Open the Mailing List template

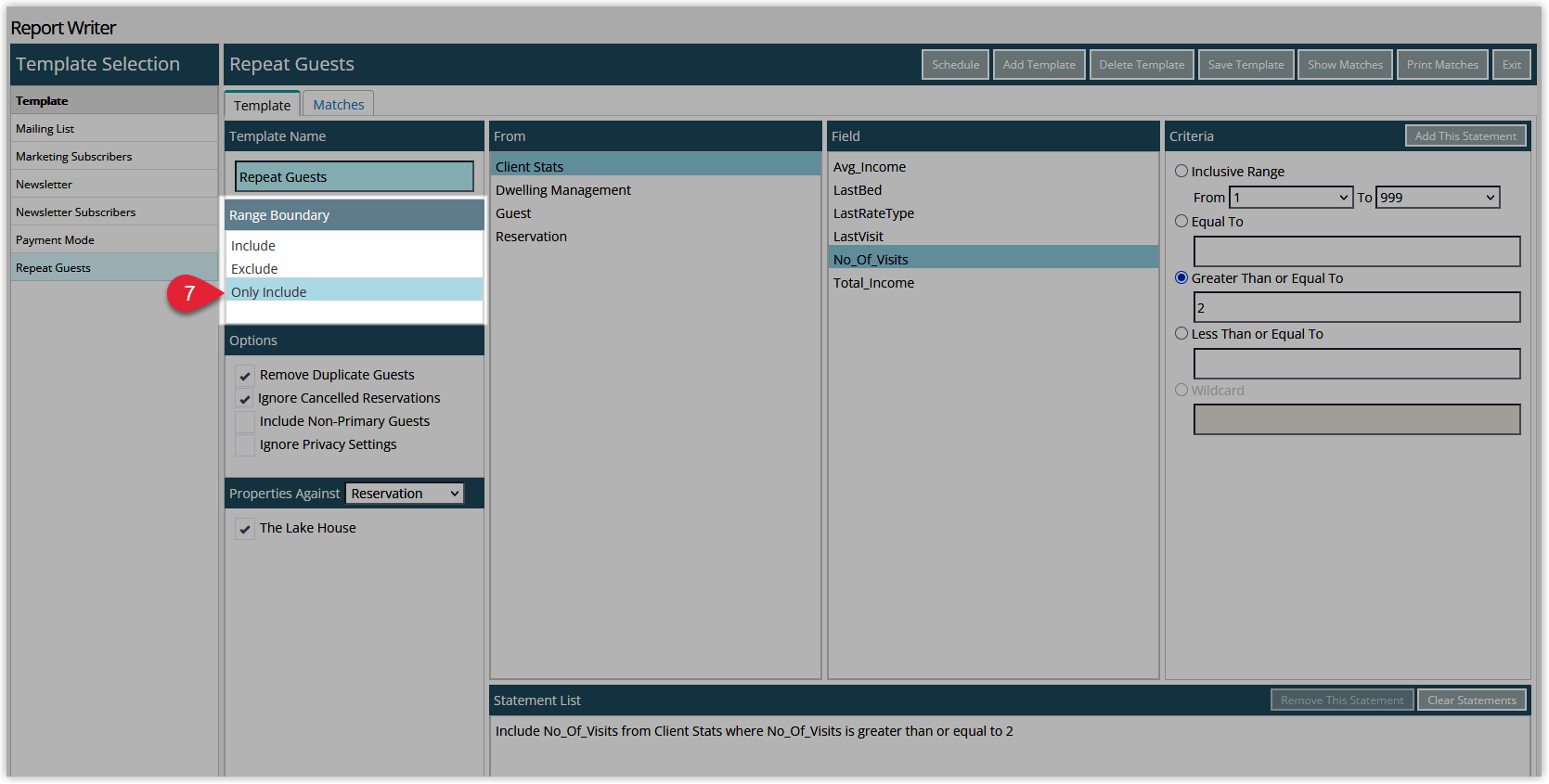pyautogui.click(x=115, y=129)
